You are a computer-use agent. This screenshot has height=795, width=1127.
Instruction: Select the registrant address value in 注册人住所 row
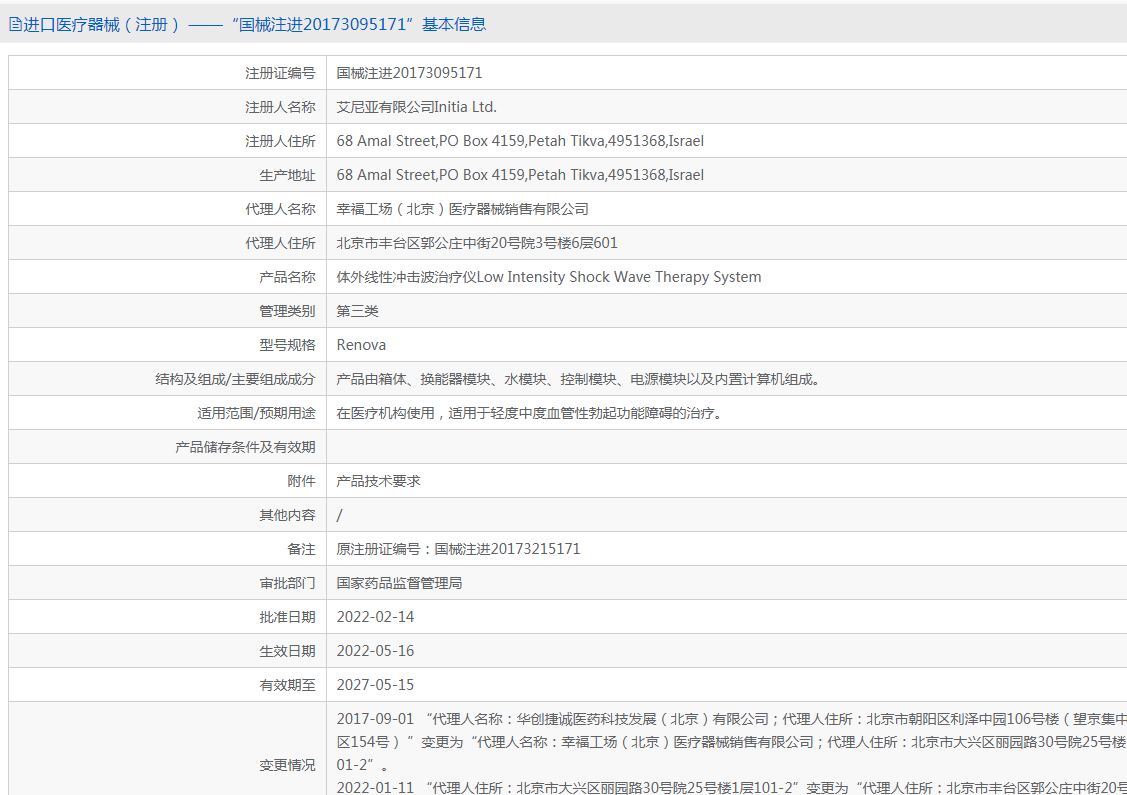coord(520,141)
